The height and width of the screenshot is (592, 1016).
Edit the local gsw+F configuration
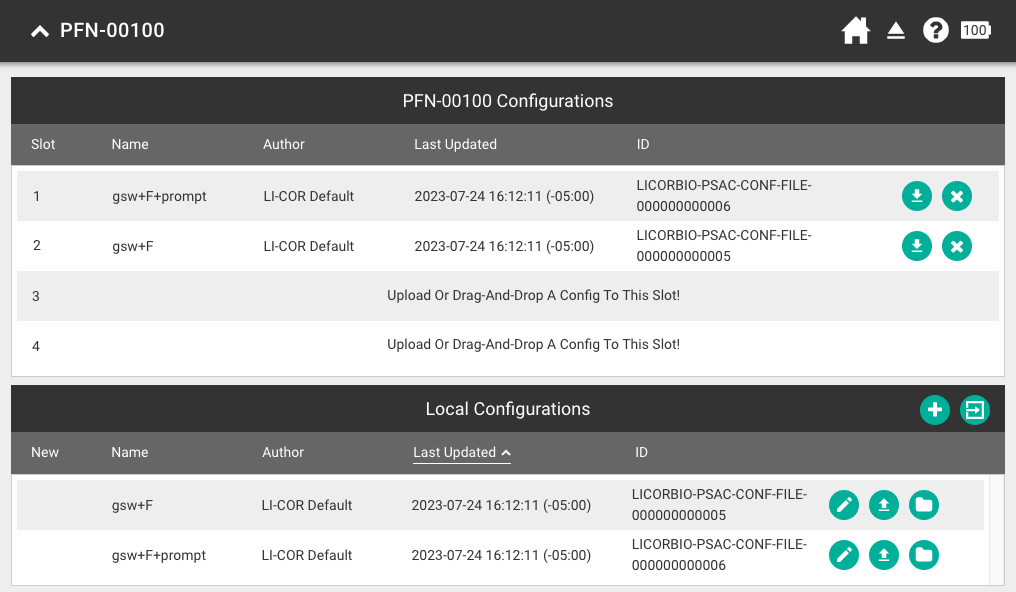click(844, 506)
